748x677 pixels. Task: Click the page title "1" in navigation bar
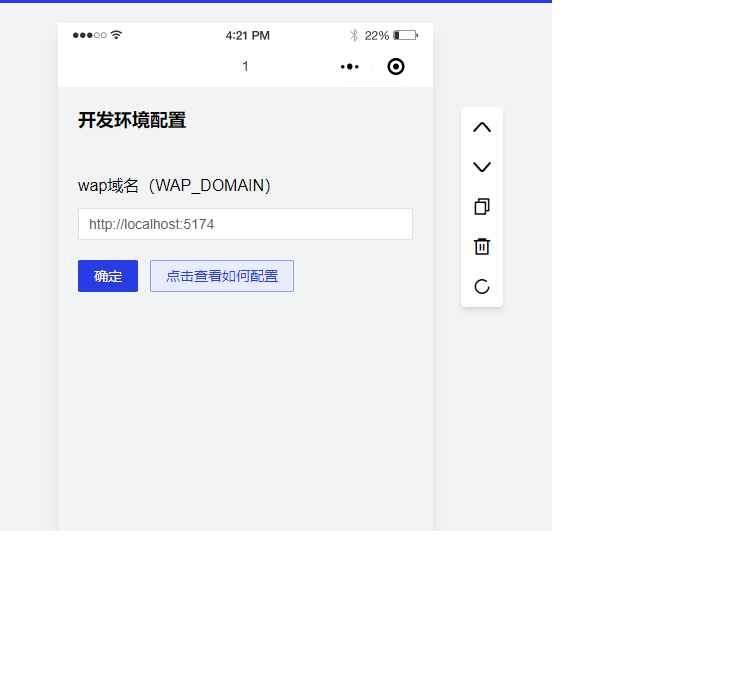(x=245, y=66)
